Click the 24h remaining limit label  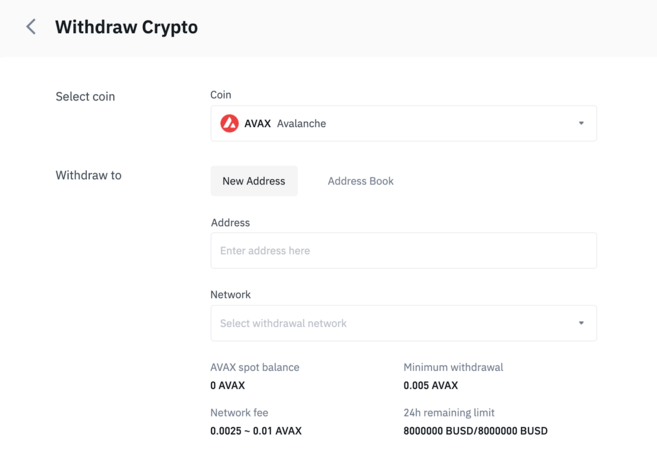[449, 412]
